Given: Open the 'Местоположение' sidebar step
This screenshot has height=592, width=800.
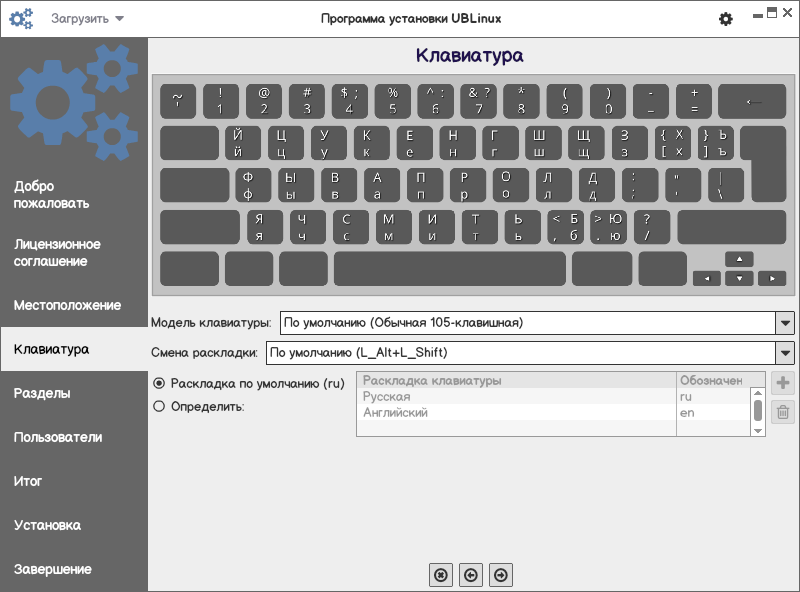Looking at the screenshot, I should pos(67,305).
